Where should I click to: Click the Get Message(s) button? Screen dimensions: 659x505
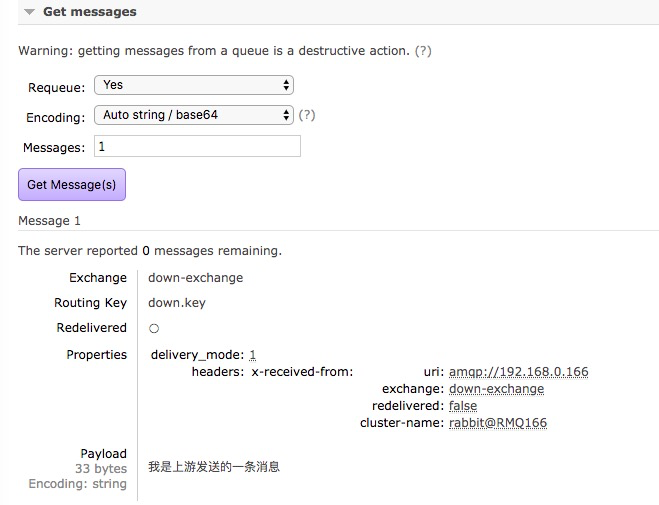tap(72, 184)
